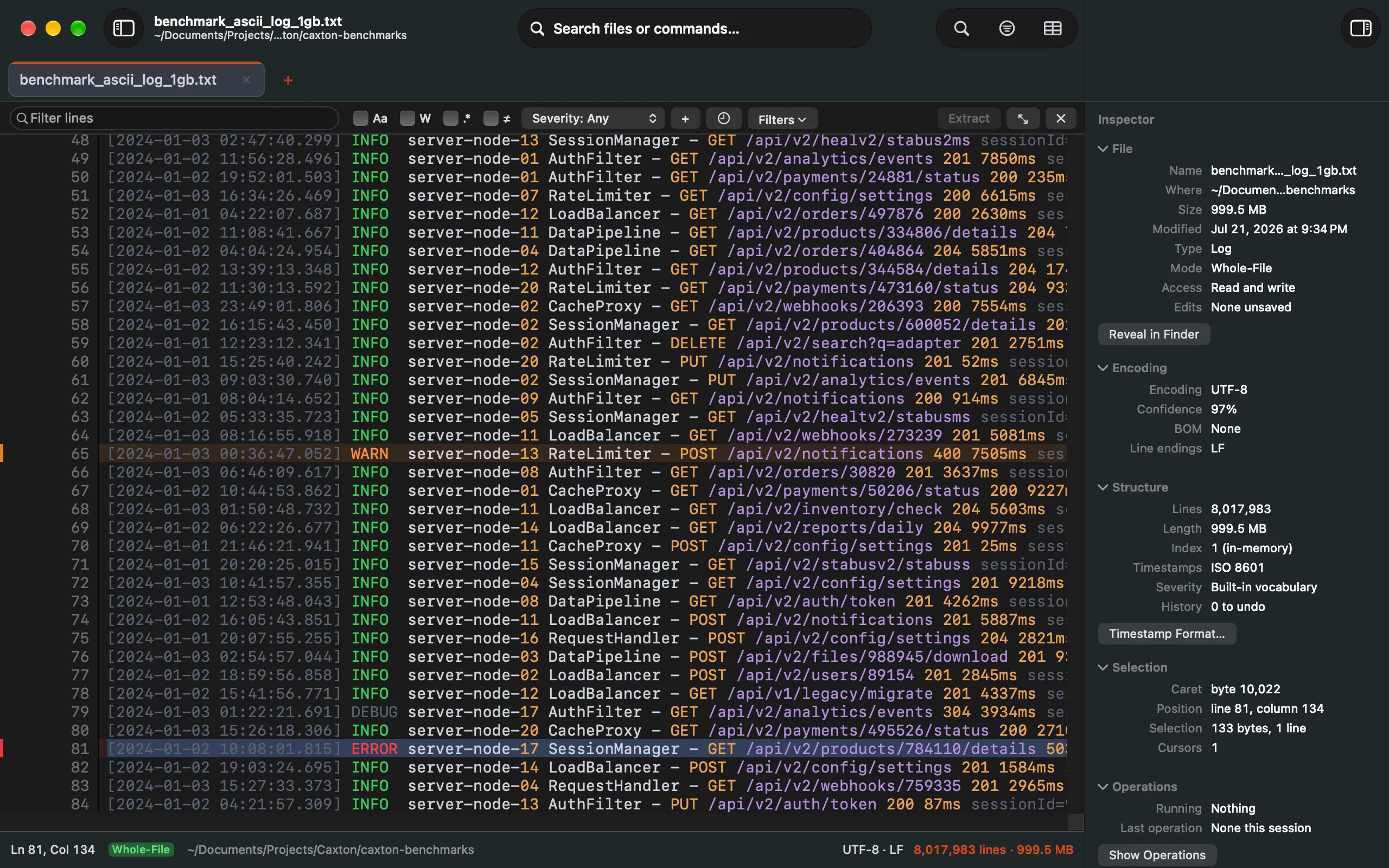Collapse the Operations section in Inspector
1389x868 pixels.
(1103, 787)
